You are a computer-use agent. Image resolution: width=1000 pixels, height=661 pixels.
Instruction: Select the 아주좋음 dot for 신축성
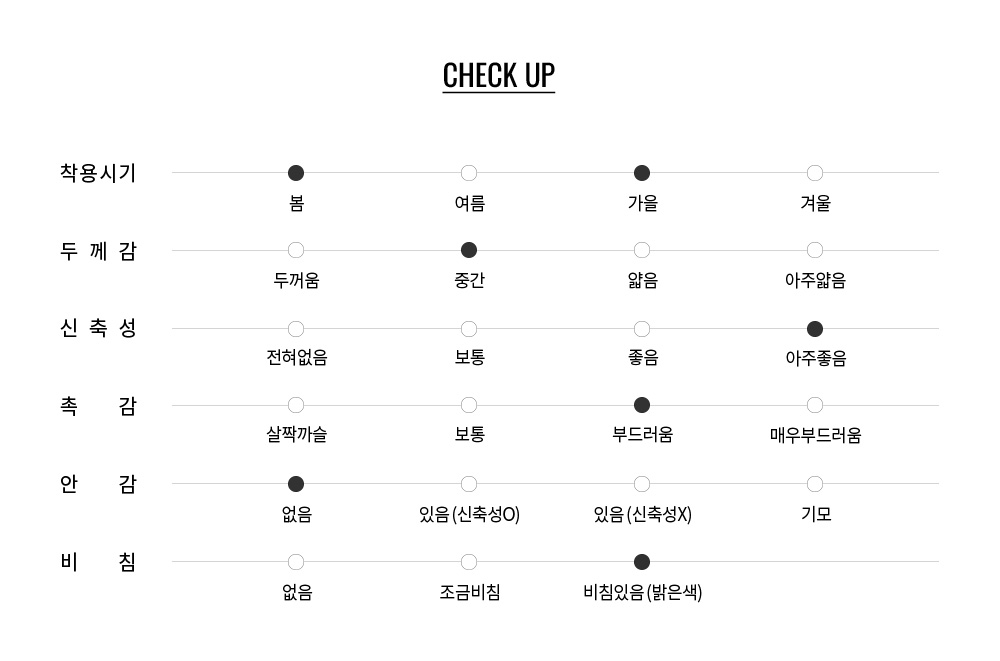(x=815, y=329)
